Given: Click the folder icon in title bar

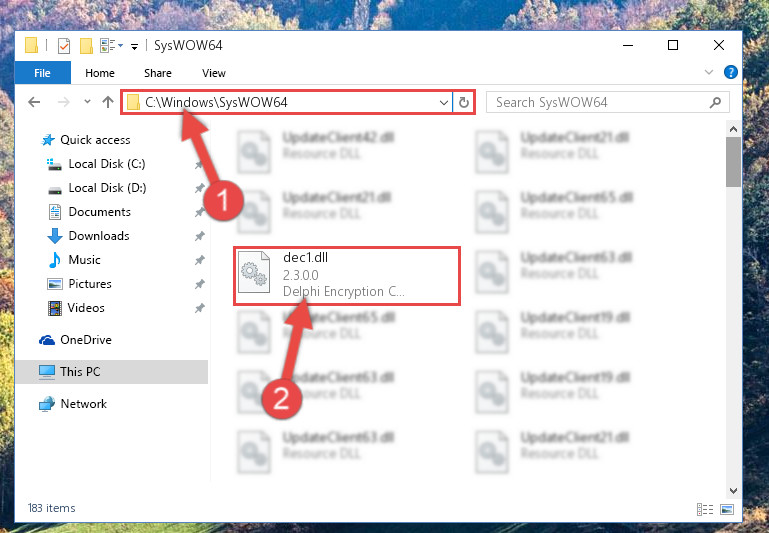Looking at the screenshot, I should pyautogui.click(x=31, y=45).
